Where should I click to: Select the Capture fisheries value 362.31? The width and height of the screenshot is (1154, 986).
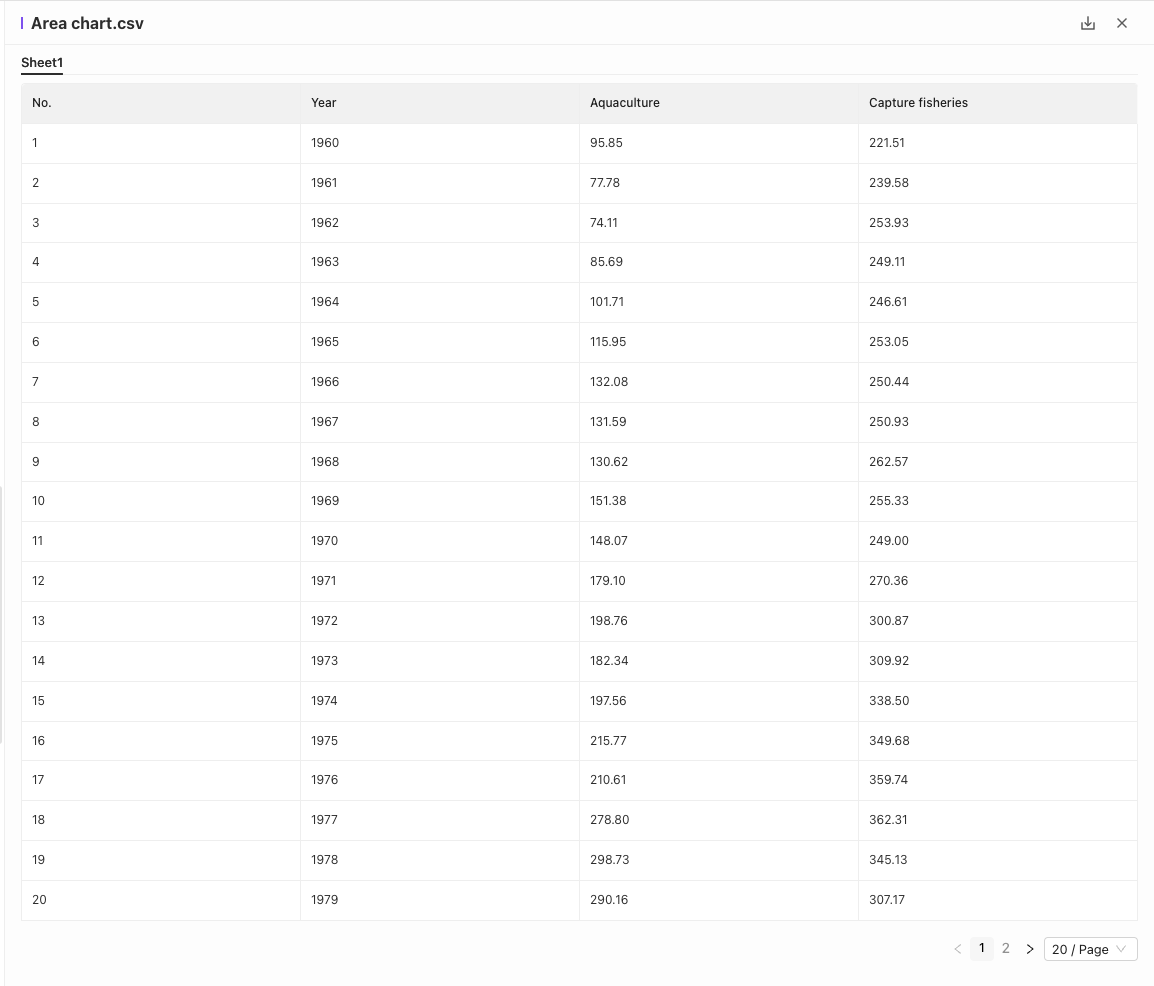(x=889, y=820)
